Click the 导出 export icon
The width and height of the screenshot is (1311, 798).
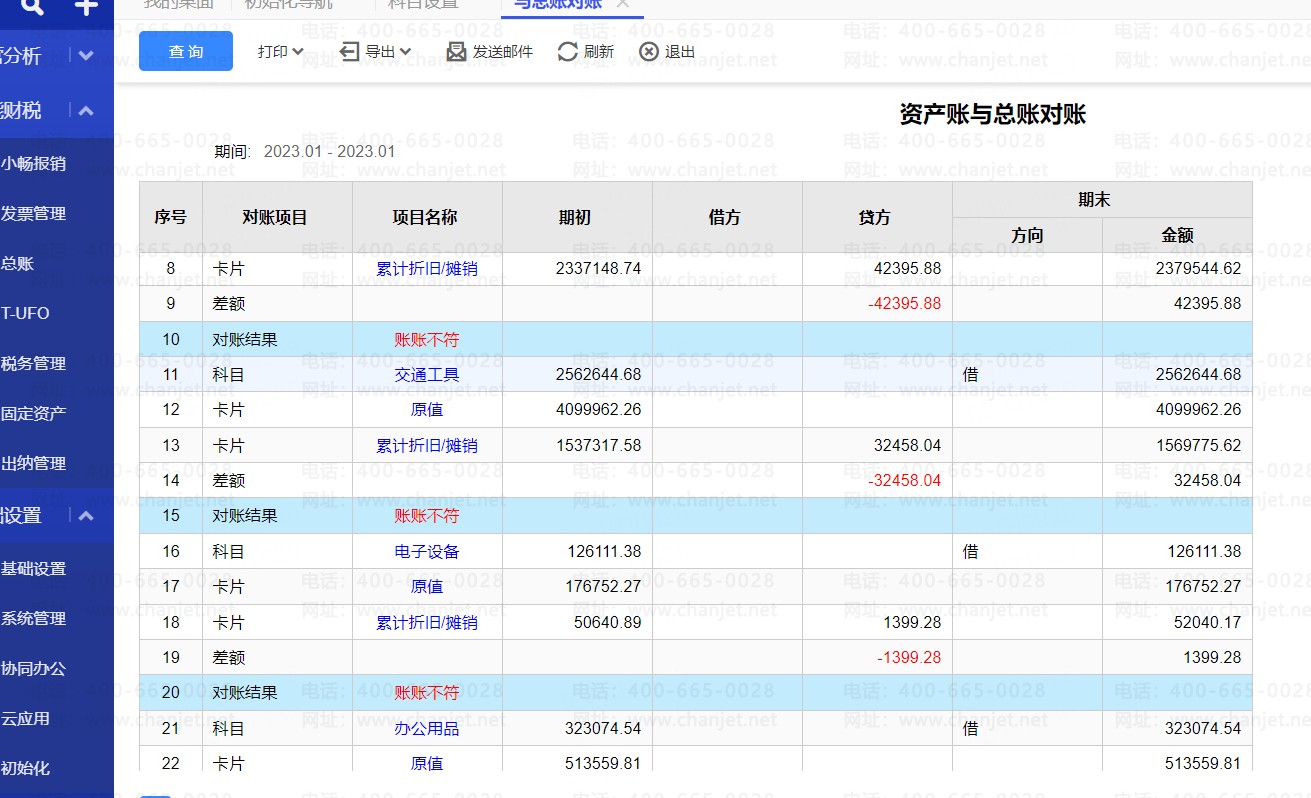pyautogui.click(x=349, y=51)
